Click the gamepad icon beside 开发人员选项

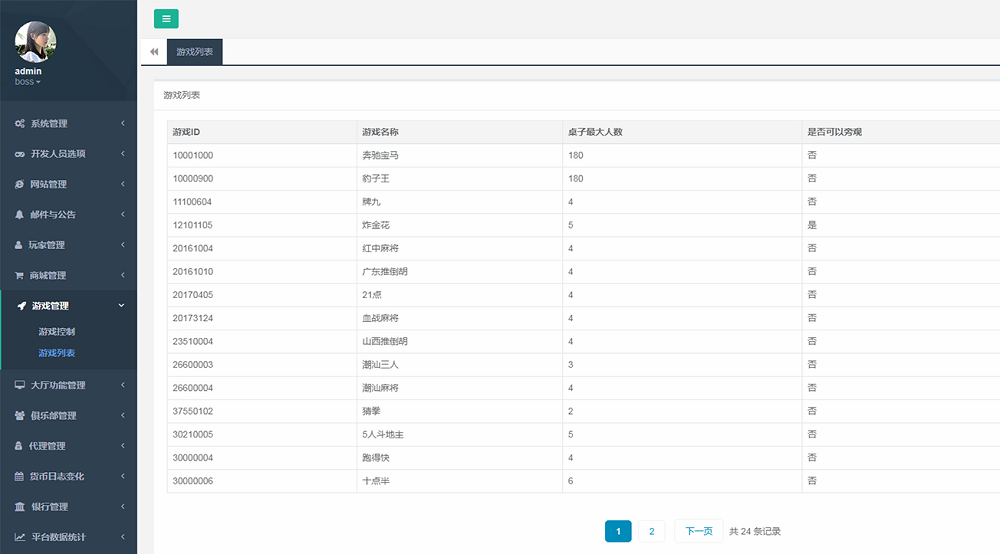tap(20, 154)
